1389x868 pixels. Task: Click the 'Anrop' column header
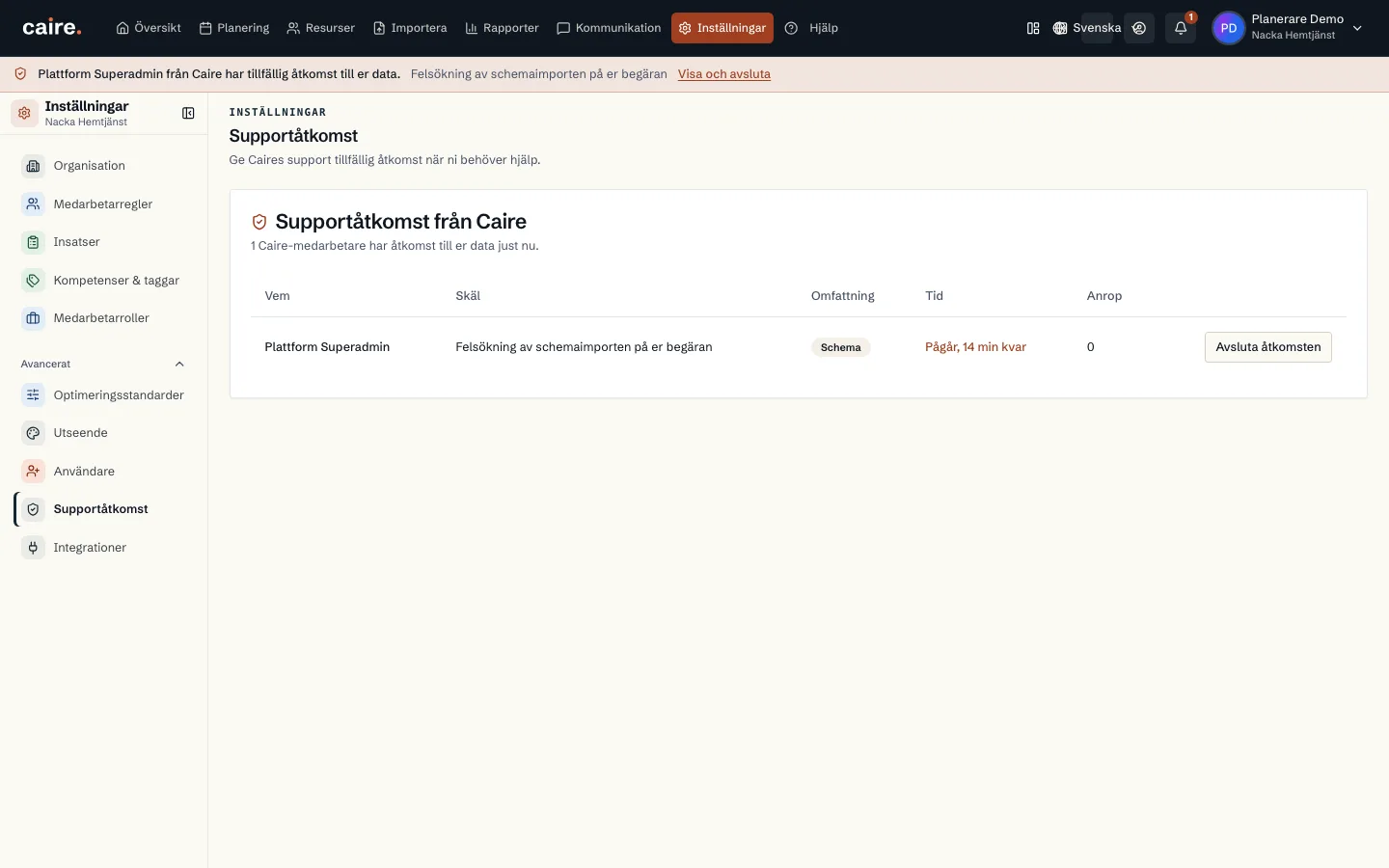(x=1104, y=296)
